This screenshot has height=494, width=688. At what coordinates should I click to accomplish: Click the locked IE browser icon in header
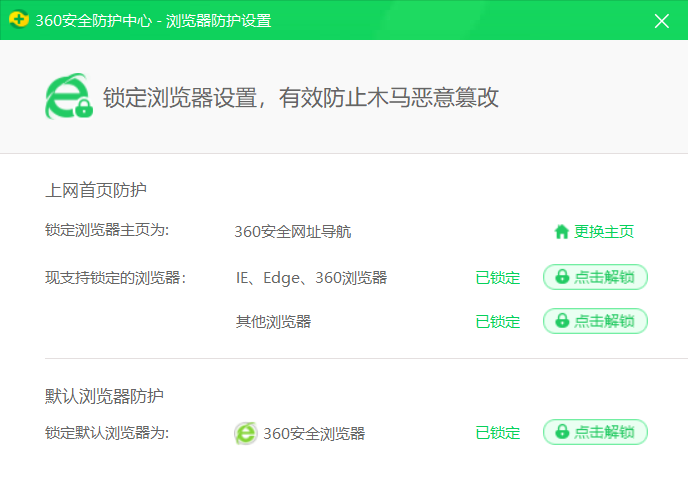69,96
